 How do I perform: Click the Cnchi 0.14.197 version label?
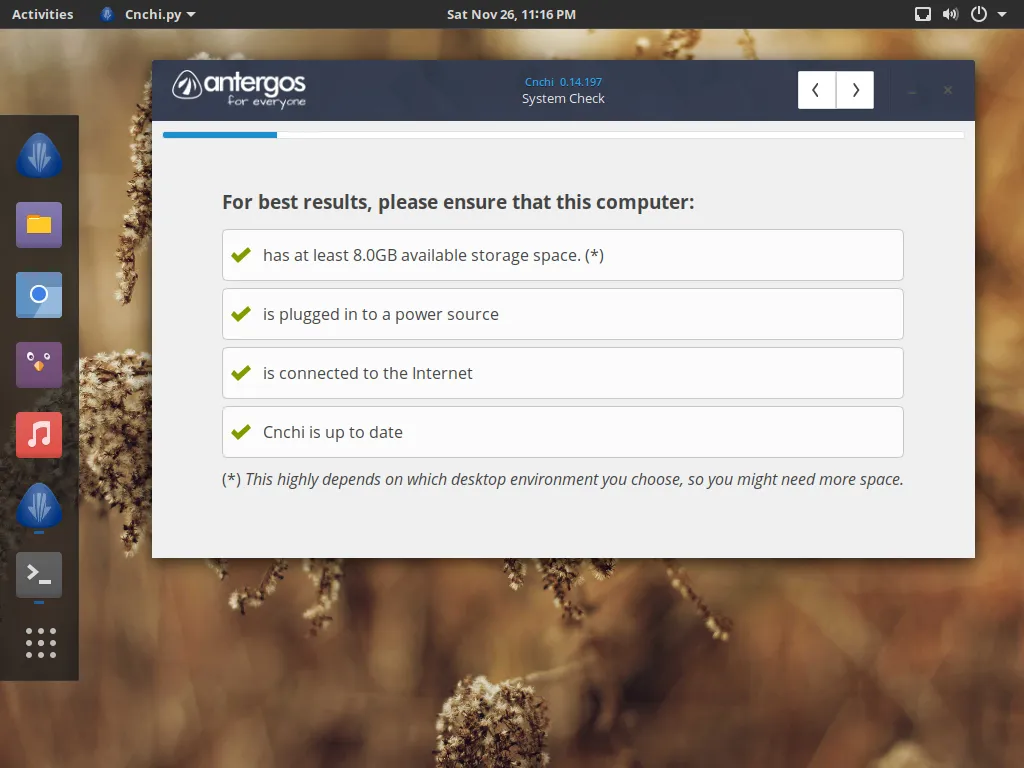pyautogui.click(x=563, y=82)
